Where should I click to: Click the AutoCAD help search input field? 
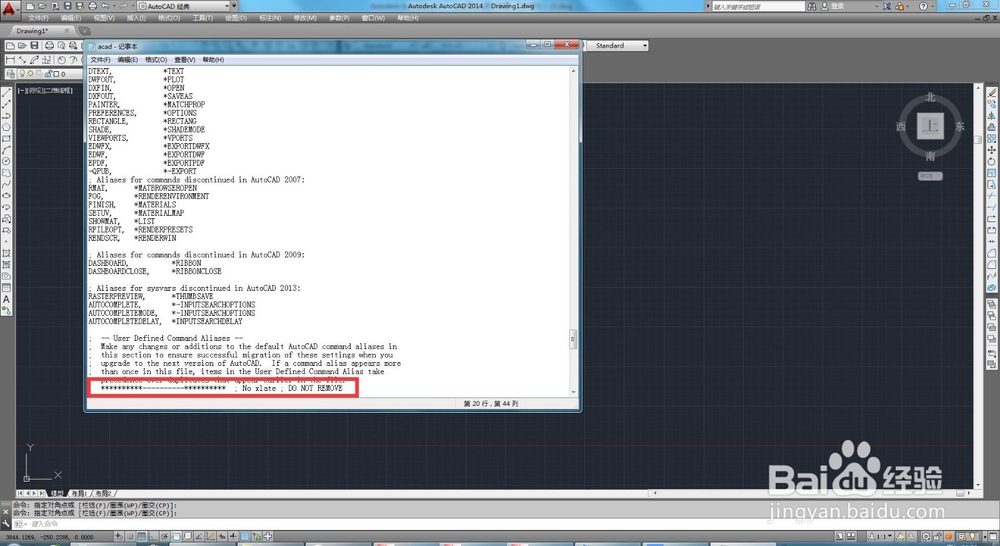point(758,6)
